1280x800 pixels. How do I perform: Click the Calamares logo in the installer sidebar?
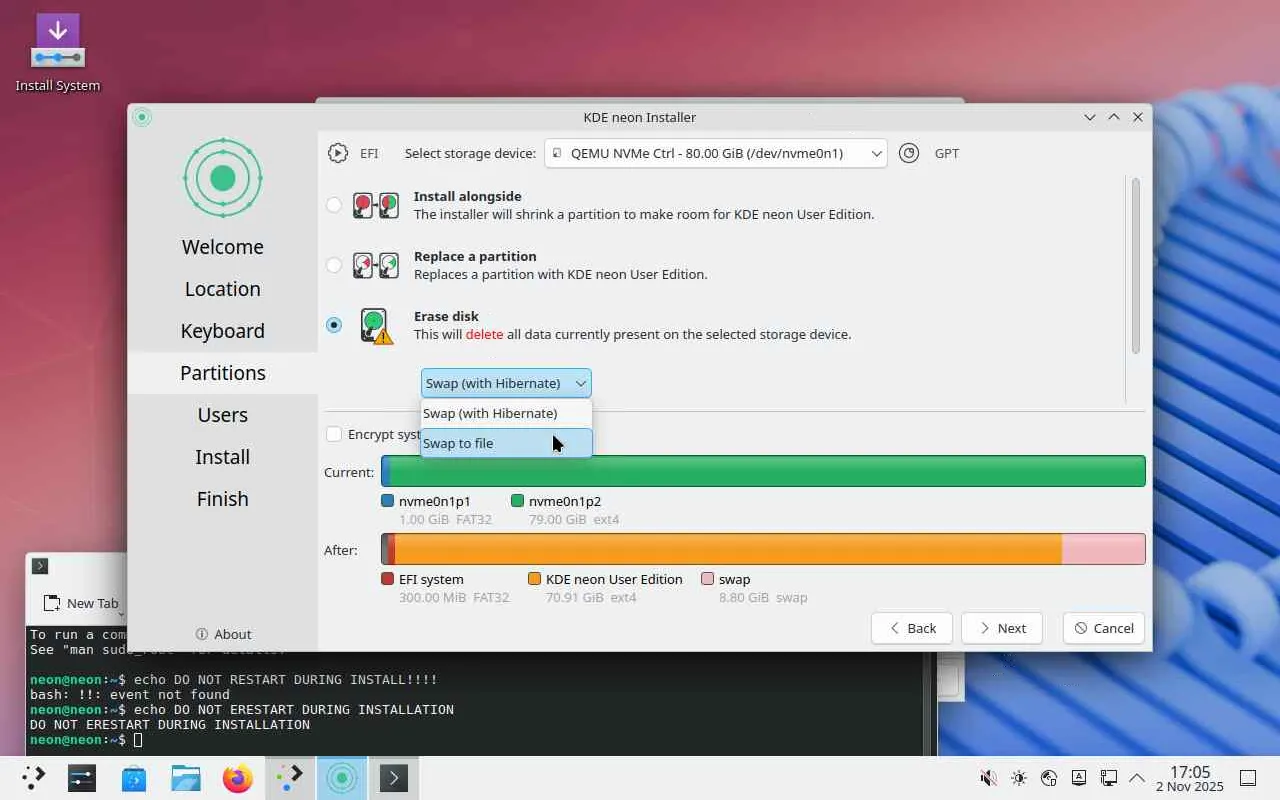click(x=223, y=178)
